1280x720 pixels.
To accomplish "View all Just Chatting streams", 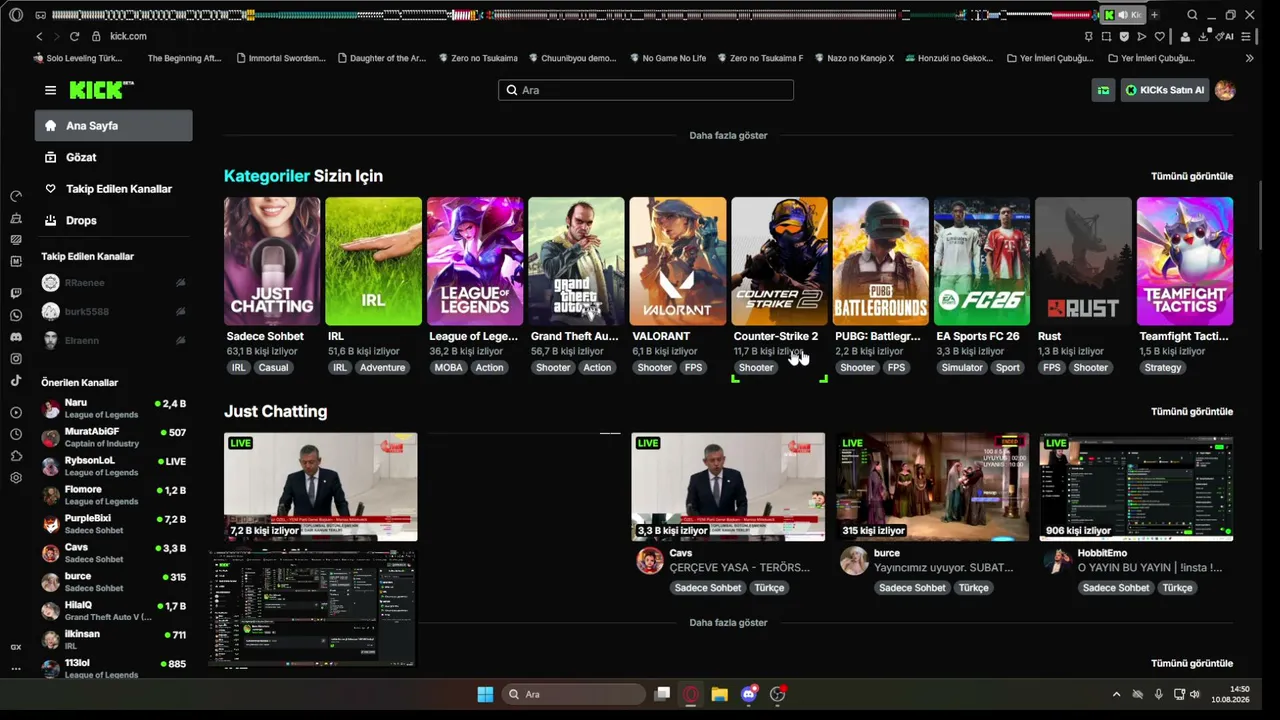I will (1192, 411).
